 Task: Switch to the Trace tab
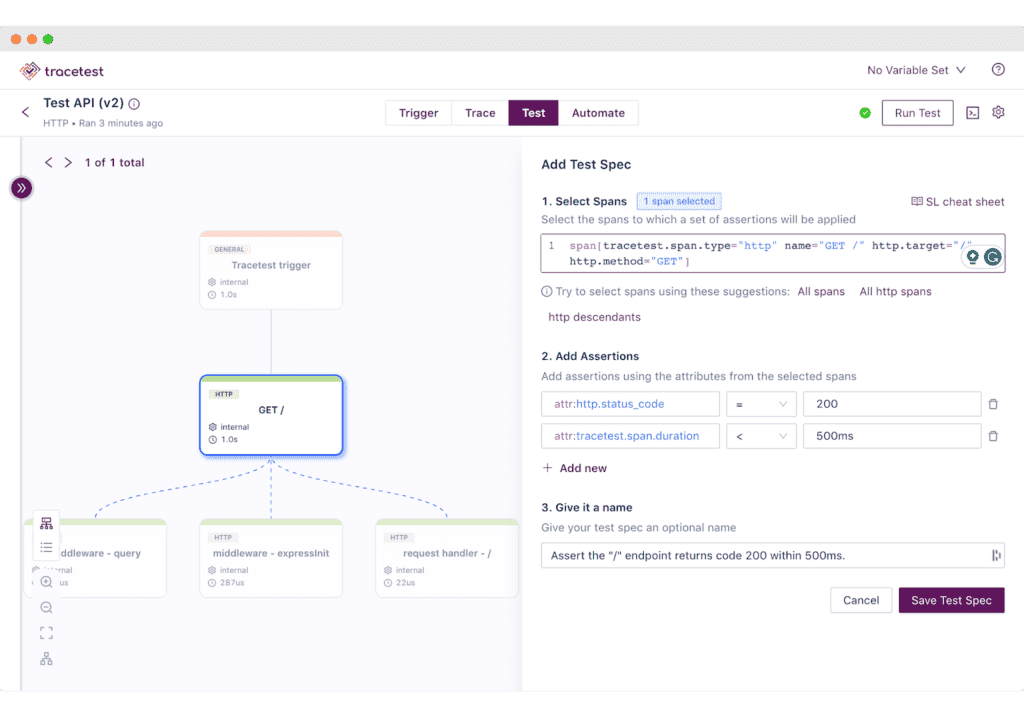coord(480,113)
